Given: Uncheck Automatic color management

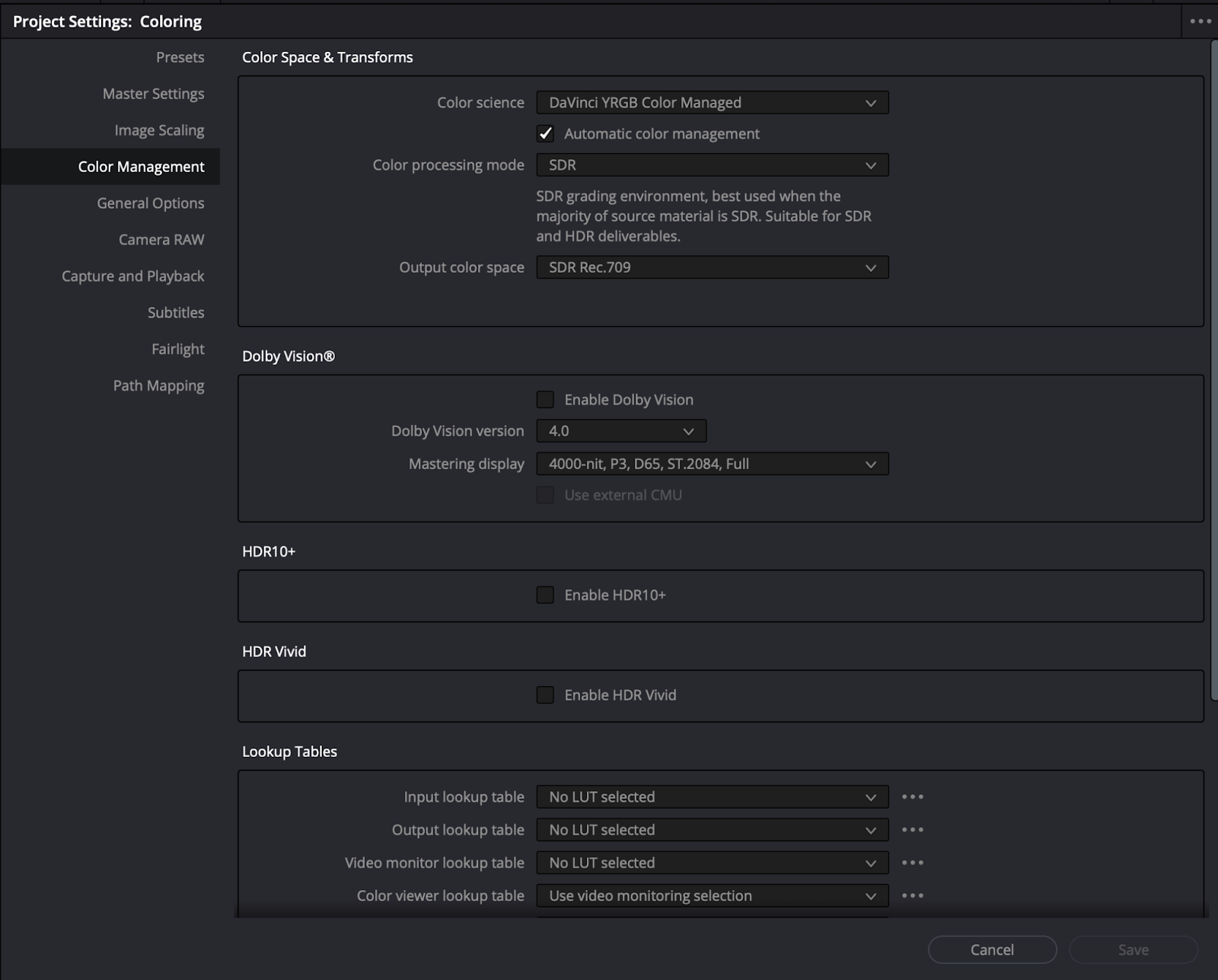Looking at the screenshot, I should click(545, 134).
